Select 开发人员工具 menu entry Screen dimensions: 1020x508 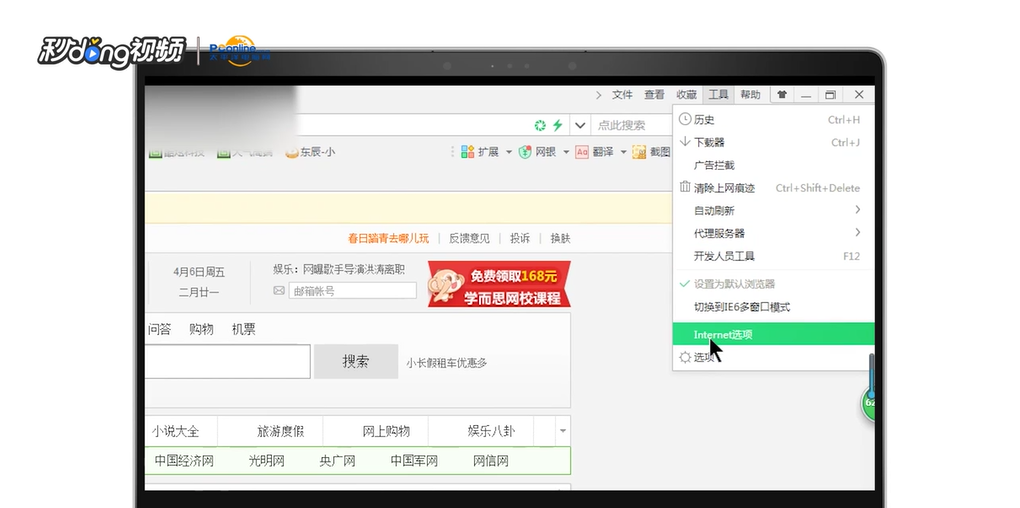click(x=773, y=256)
